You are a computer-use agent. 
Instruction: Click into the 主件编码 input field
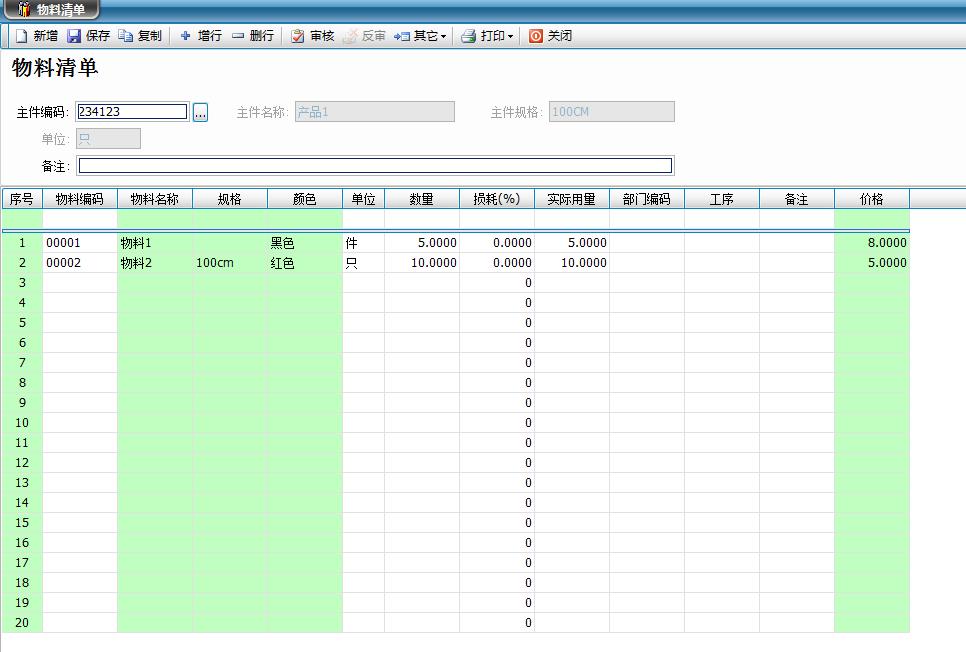click(132, 112)
